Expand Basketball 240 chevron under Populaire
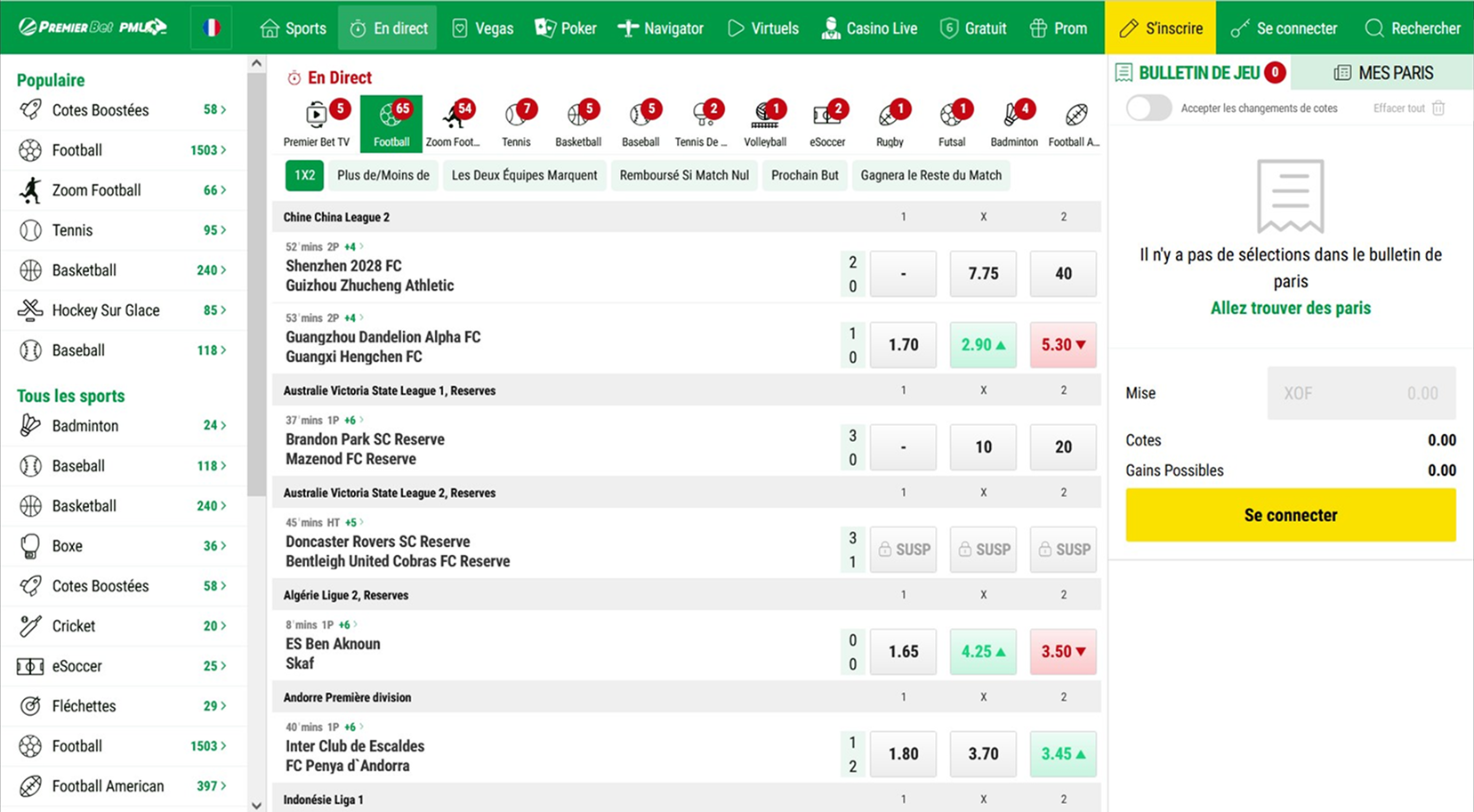 (223, 270)
